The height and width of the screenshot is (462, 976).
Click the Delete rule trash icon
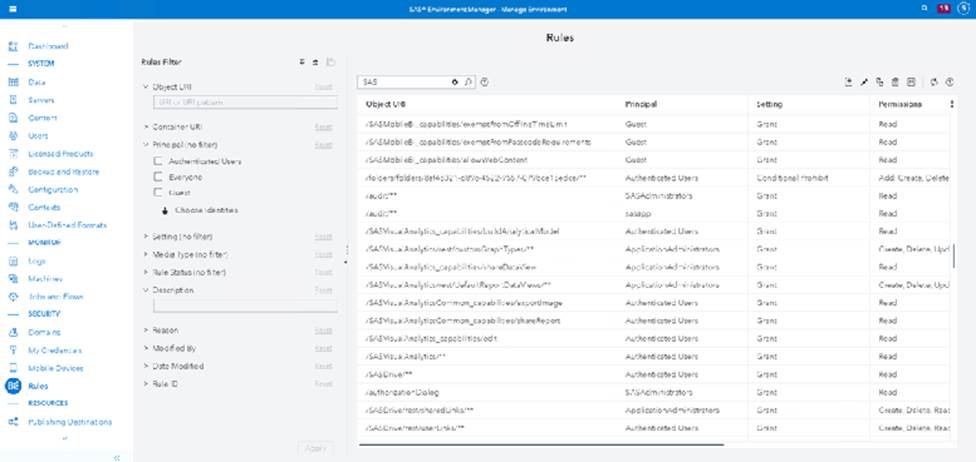[x=895, y=82]
